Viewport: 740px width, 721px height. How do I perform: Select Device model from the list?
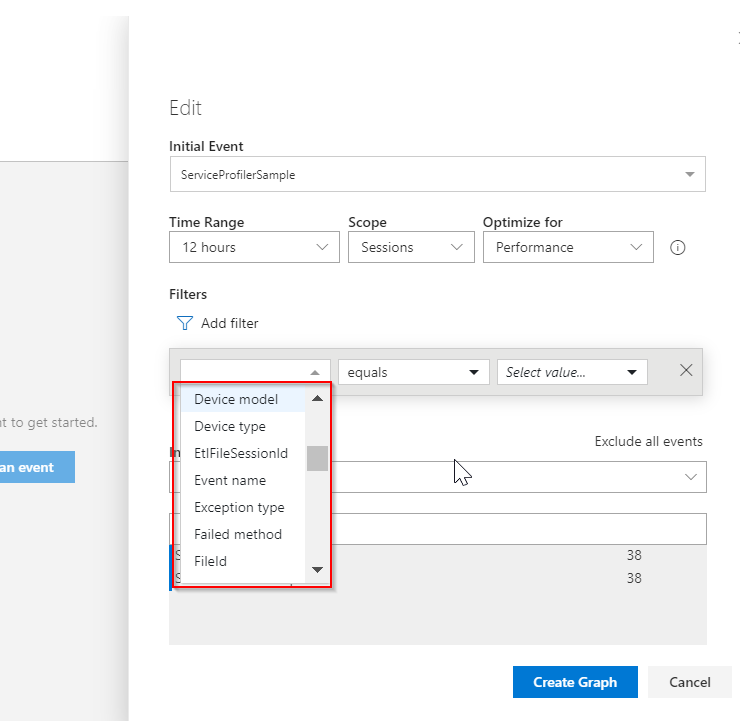tap(236, 399)
